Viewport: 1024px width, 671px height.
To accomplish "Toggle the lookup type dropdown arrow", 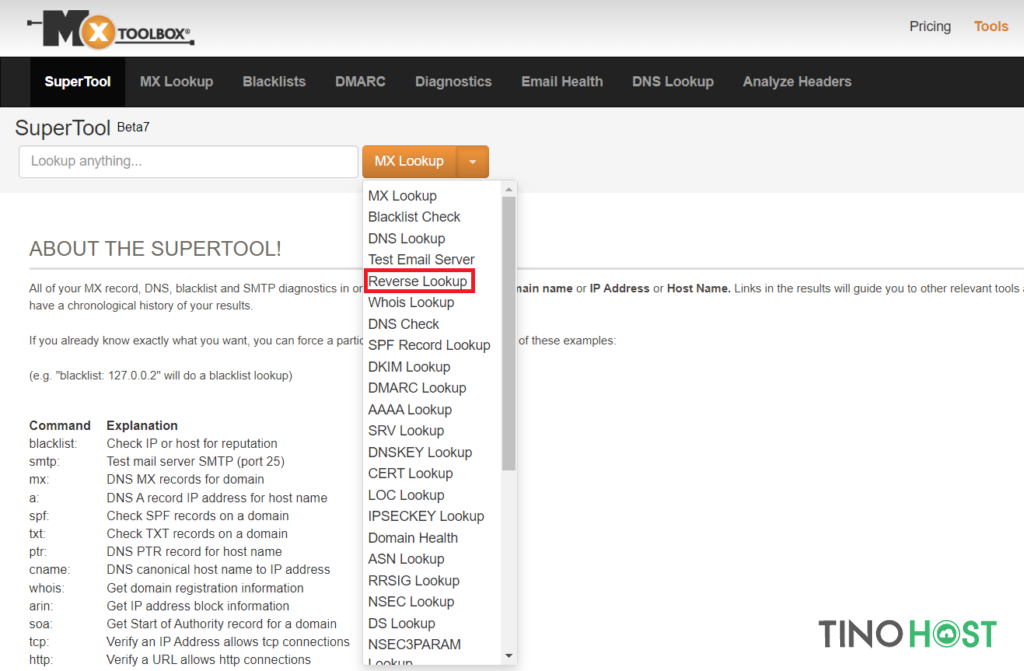I will point(472,161).
